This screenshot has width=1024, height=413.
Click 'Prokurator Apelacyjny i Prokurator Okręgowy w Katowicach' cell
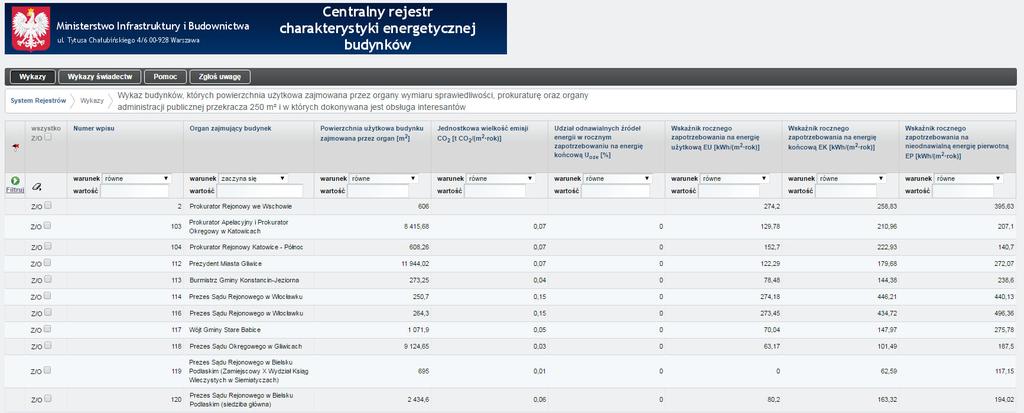239,227
